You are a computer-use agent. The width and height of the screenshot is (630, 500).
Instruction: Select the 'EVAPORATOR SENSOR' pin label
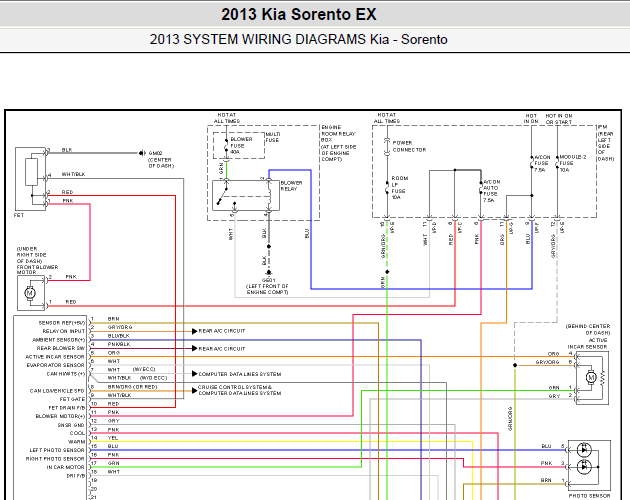point(55,365)
